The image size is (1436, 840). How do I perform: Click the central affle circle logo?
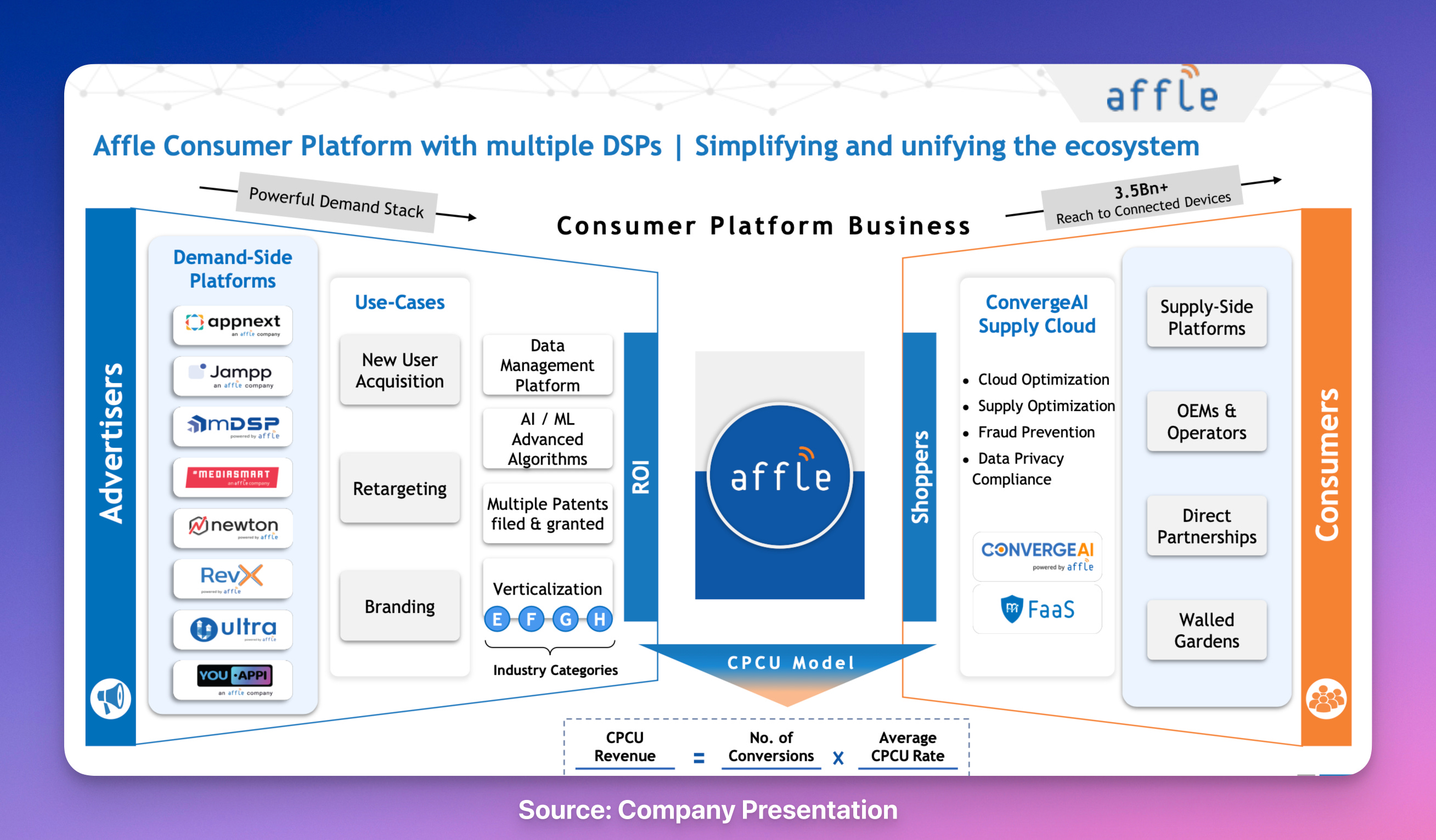point(780,475)
